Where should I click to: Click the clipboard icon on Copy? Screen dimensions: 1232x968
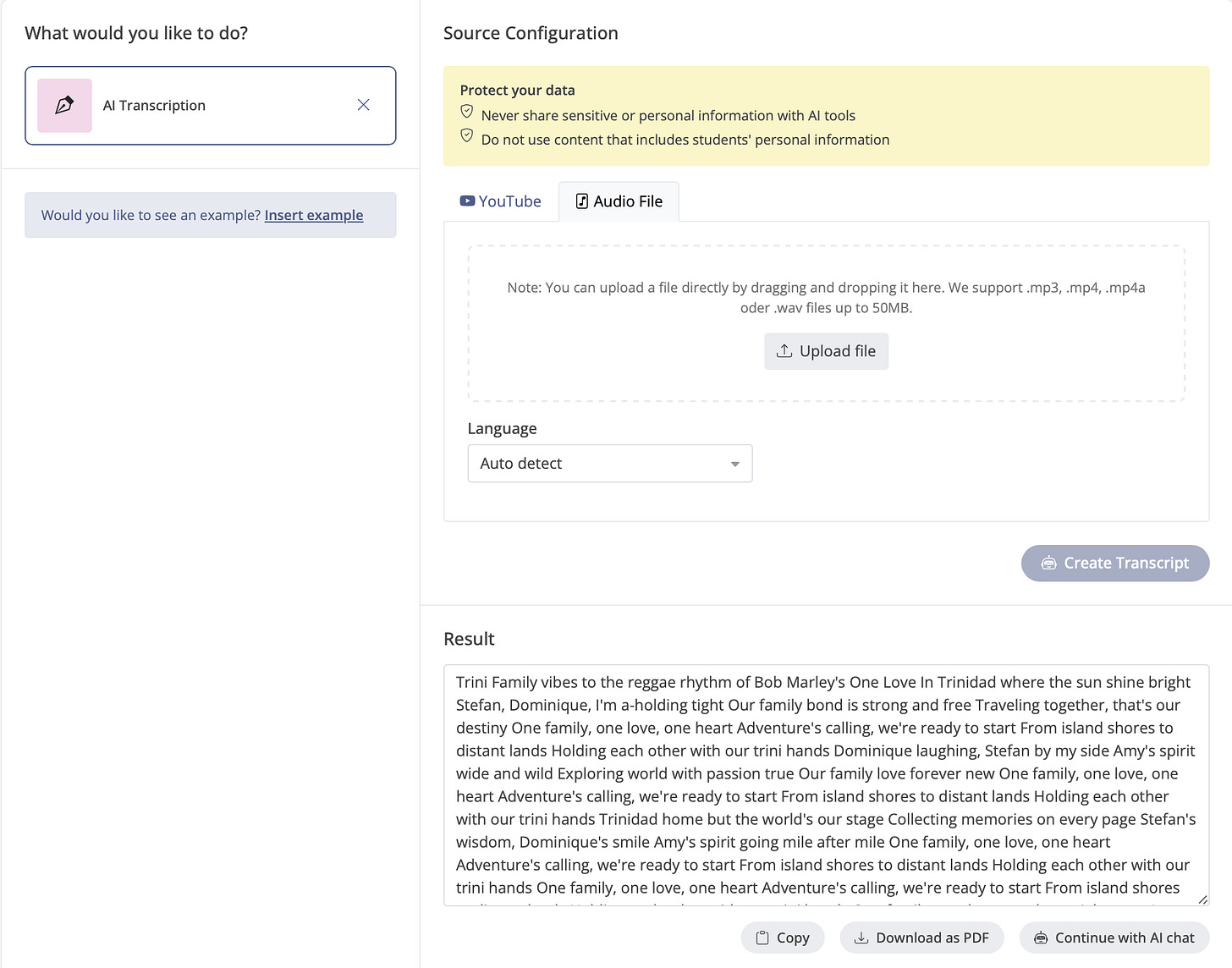(762, 938)
